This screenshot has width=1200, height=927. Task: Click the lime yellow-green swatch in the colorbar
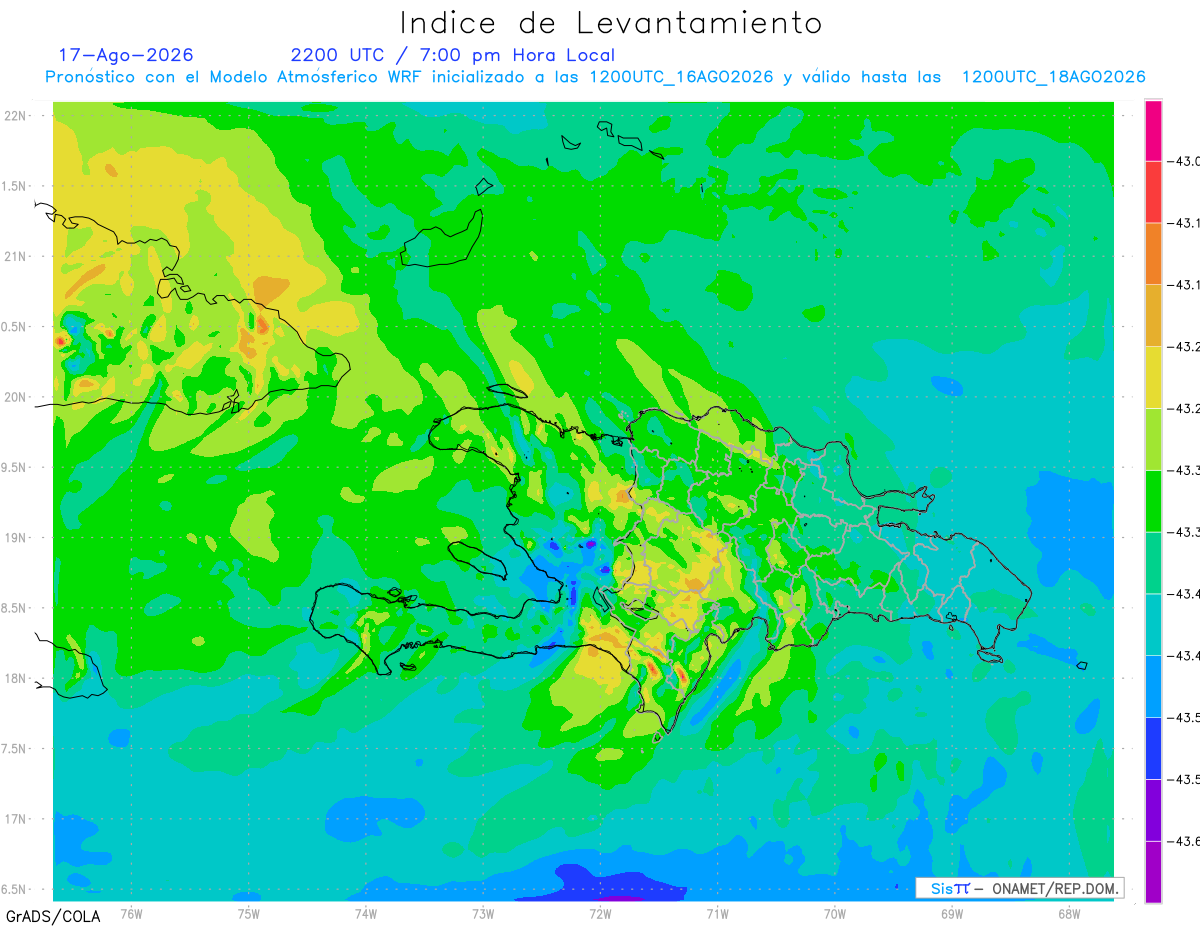click(1153, 439)
